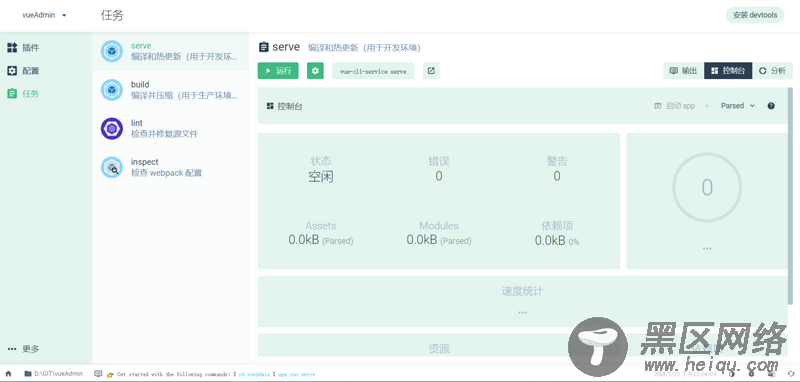Screen dimensions: 800x382
Task: Click the serve title clipboard icon
Action: coord(263,47)
